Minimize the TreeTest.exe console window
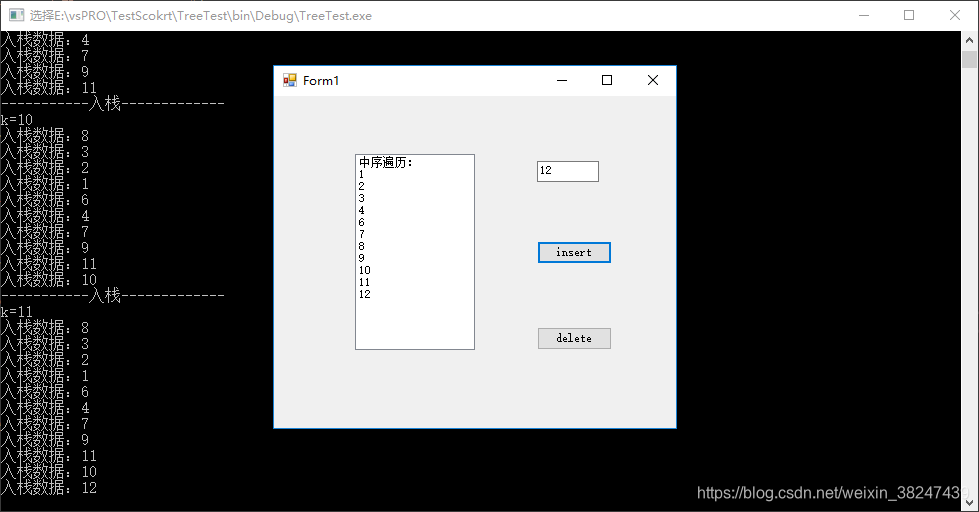The height and width of the screenshot is (512, 979). tap(864, 15)
